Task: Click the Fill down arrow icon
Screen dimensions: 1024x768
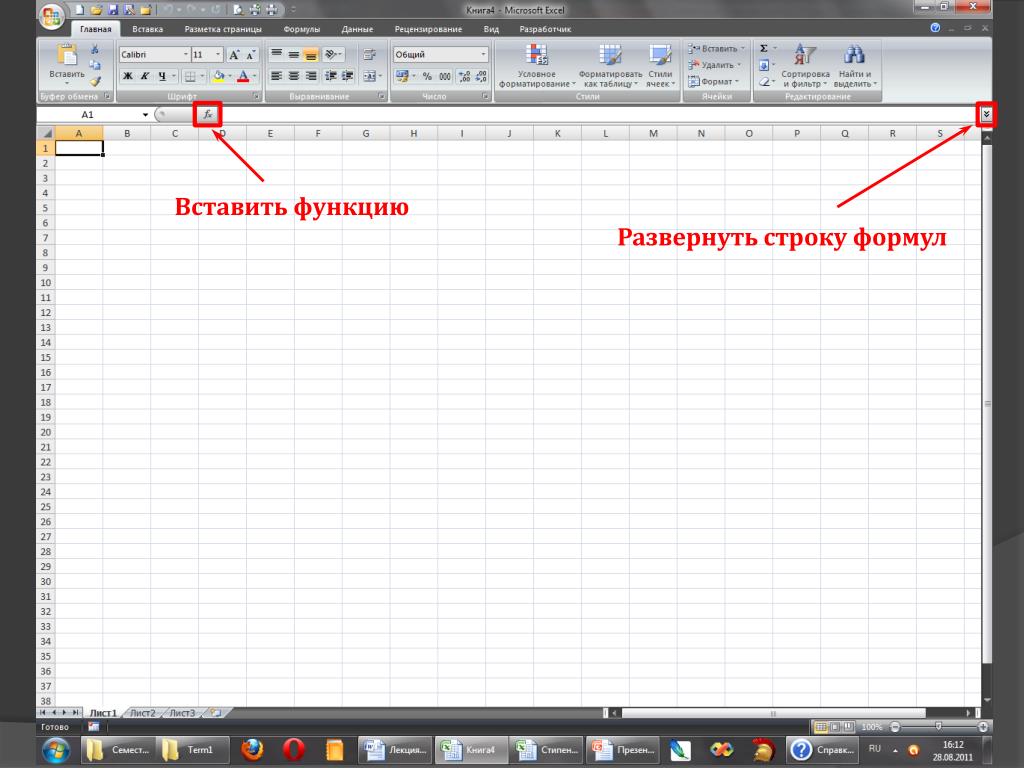Action: (x=763, y=65)
